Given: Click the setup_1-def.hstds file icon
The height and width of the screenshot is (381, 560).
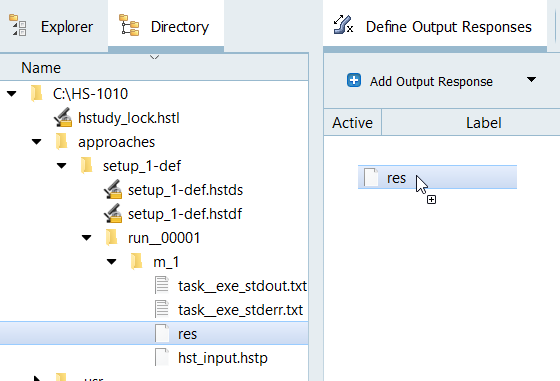Looking at the screenshot, I should [x=113, y=189].
